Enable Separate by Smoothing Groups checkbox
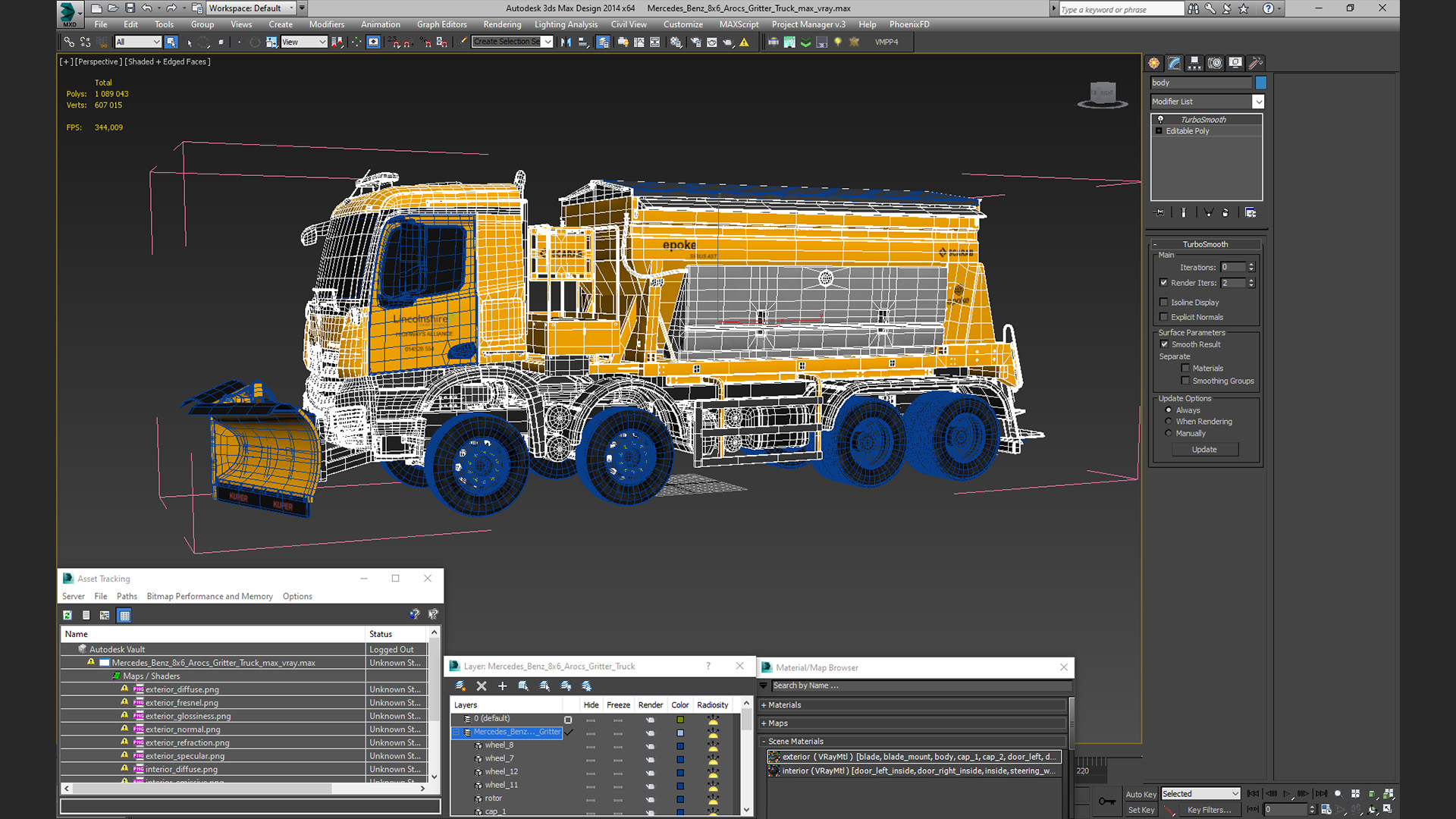1456x819 pixels. coord(1185,381)
